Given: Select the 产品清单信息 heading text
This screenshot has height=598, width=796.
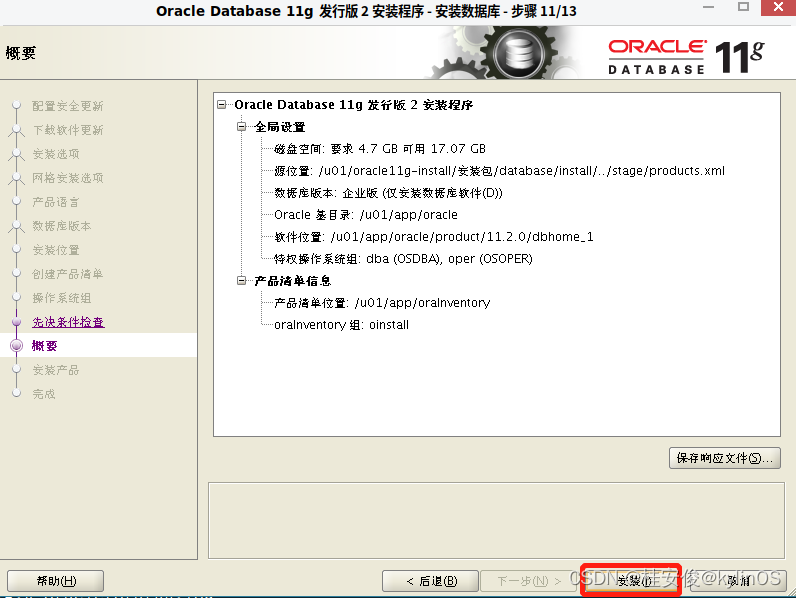Looking at the screenshot, I should [x=292, y=280].
